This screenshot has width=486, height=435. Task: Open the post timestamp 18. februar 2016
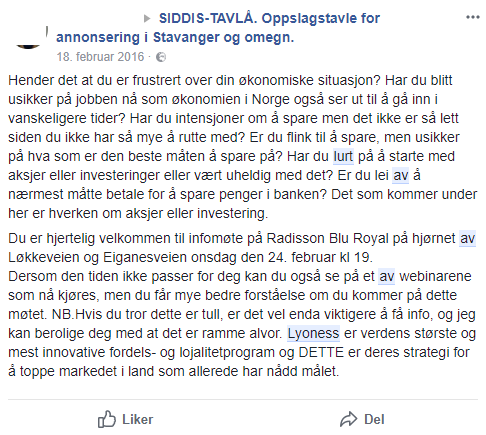point(100,57)
